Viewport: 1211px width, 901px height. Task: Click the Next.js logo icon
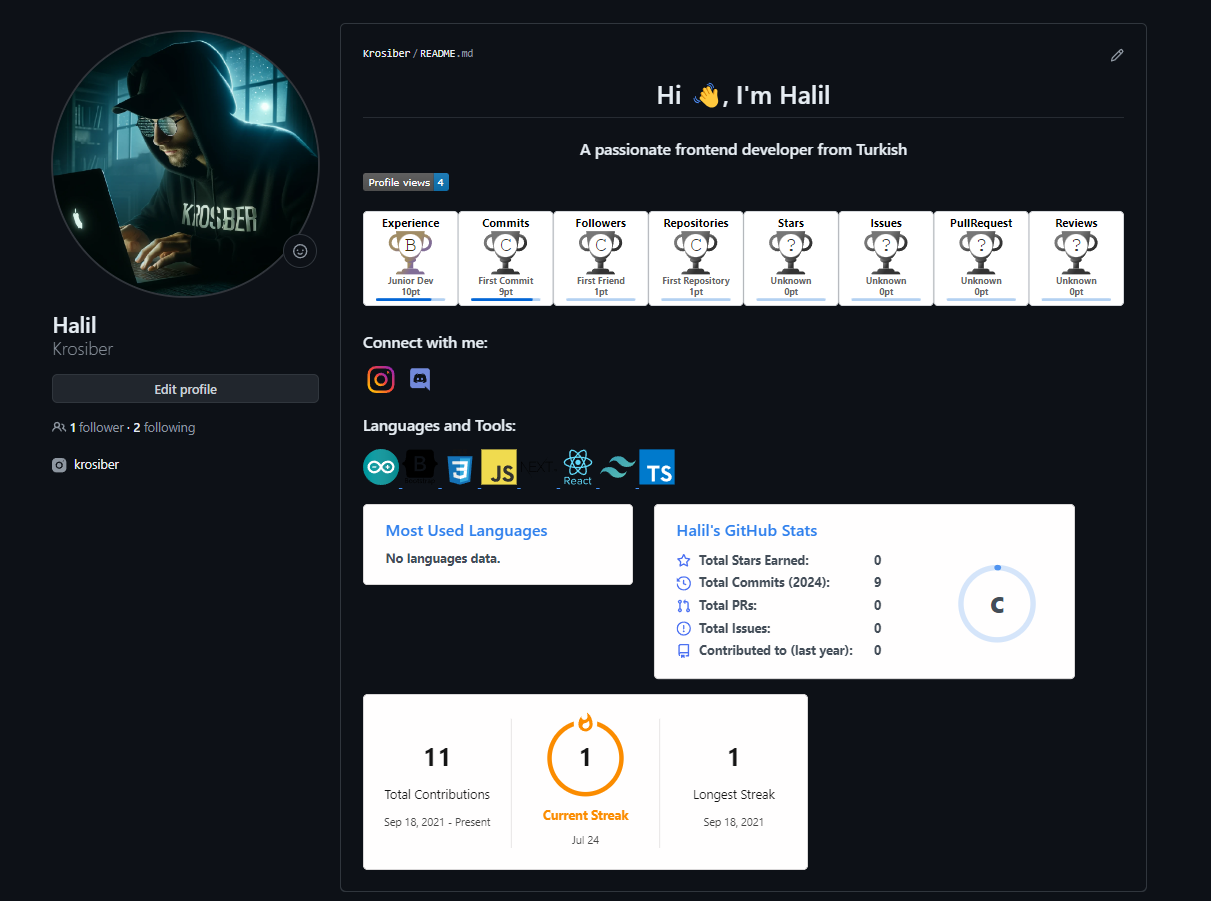pos(538,467)
